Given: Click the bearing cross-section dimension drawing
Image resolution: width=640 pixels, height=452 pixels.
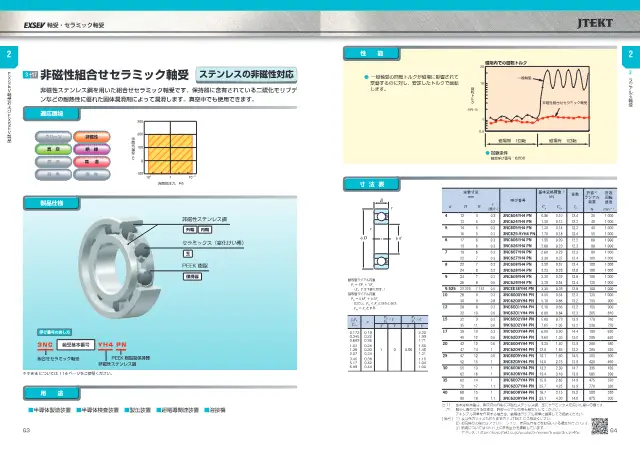Looking at the screenshot, I should pos(380,234).
